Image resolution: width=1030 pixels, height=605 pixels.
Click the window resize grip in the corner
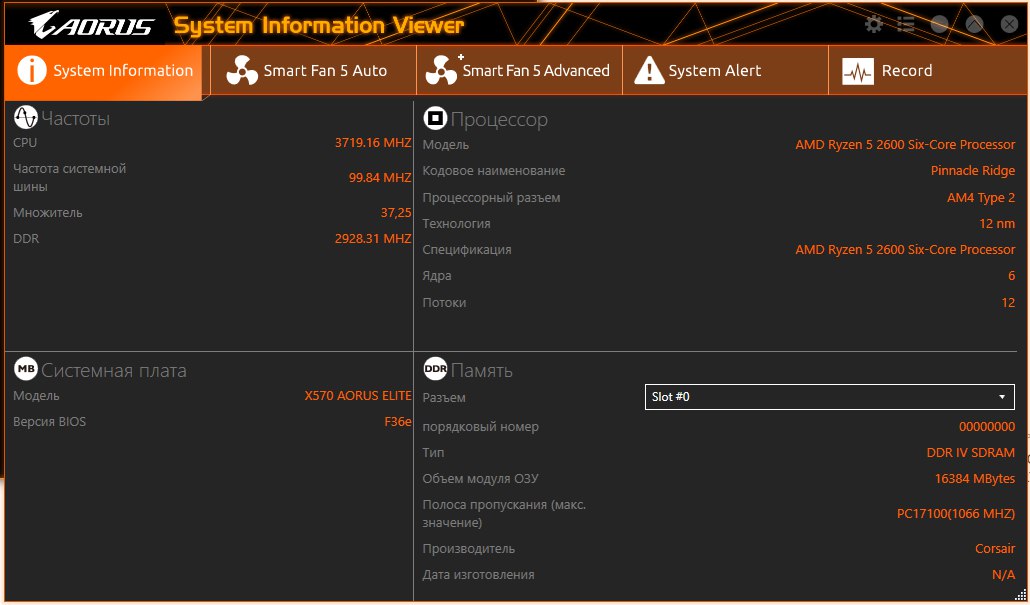click(x=1020, y=594)
